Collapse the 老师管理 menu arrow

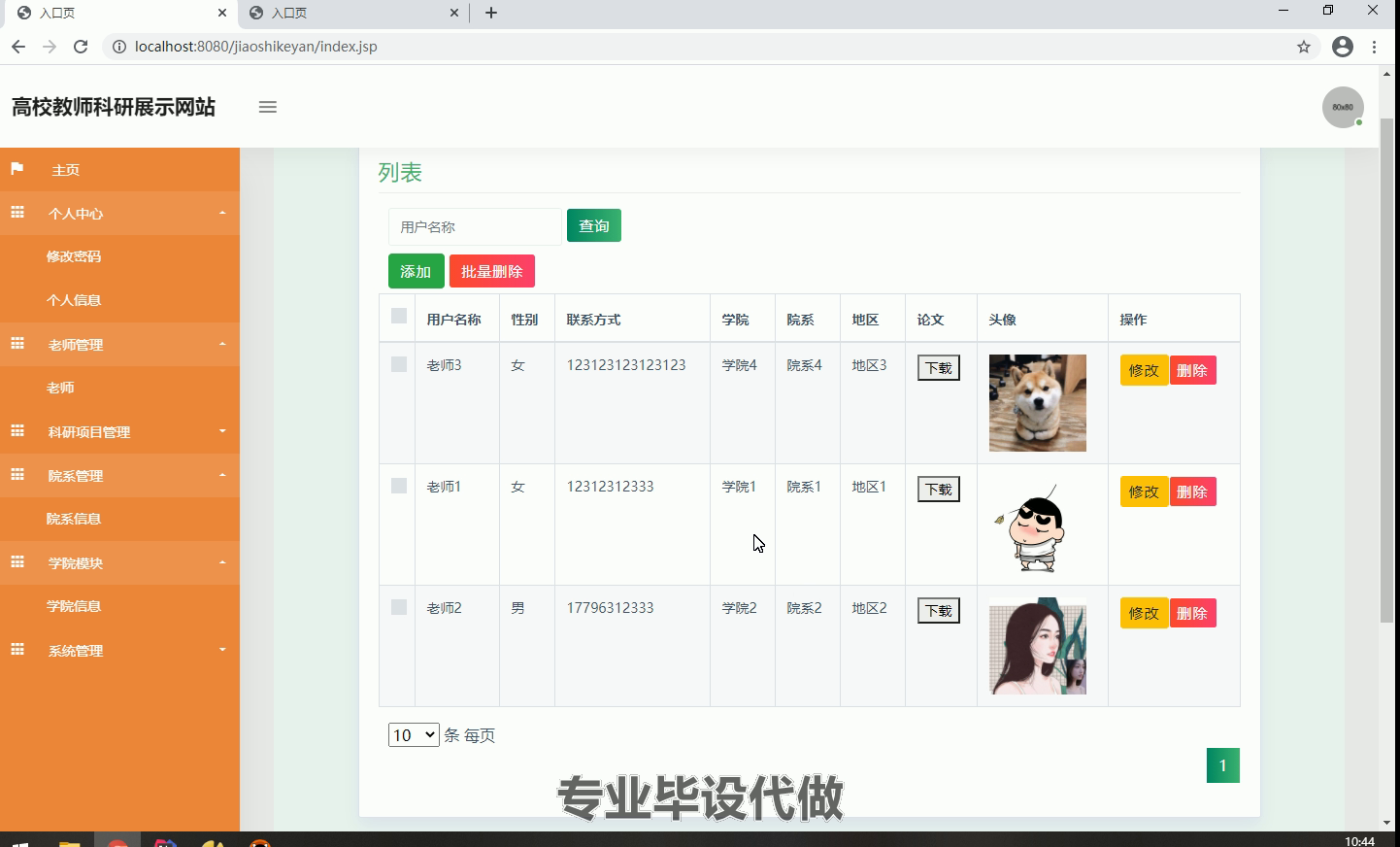click(x=222, y=344)
